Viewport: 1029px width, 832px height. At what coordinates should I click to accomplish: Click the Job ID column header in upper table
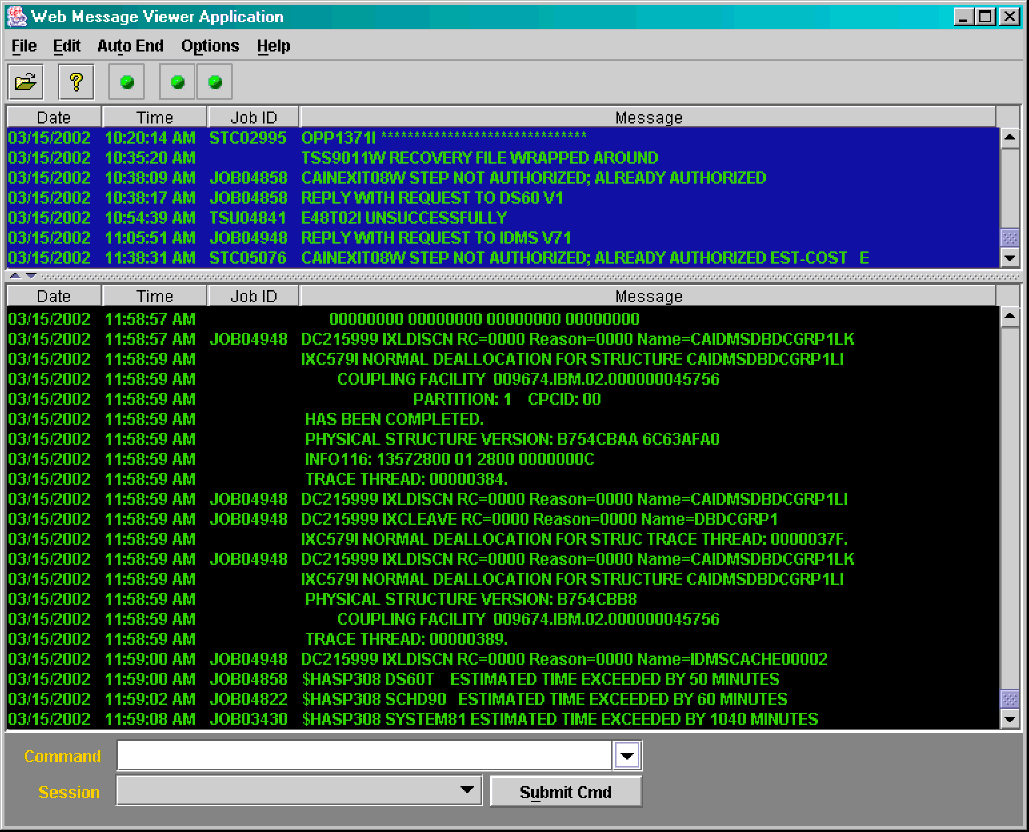click(253, 118)
